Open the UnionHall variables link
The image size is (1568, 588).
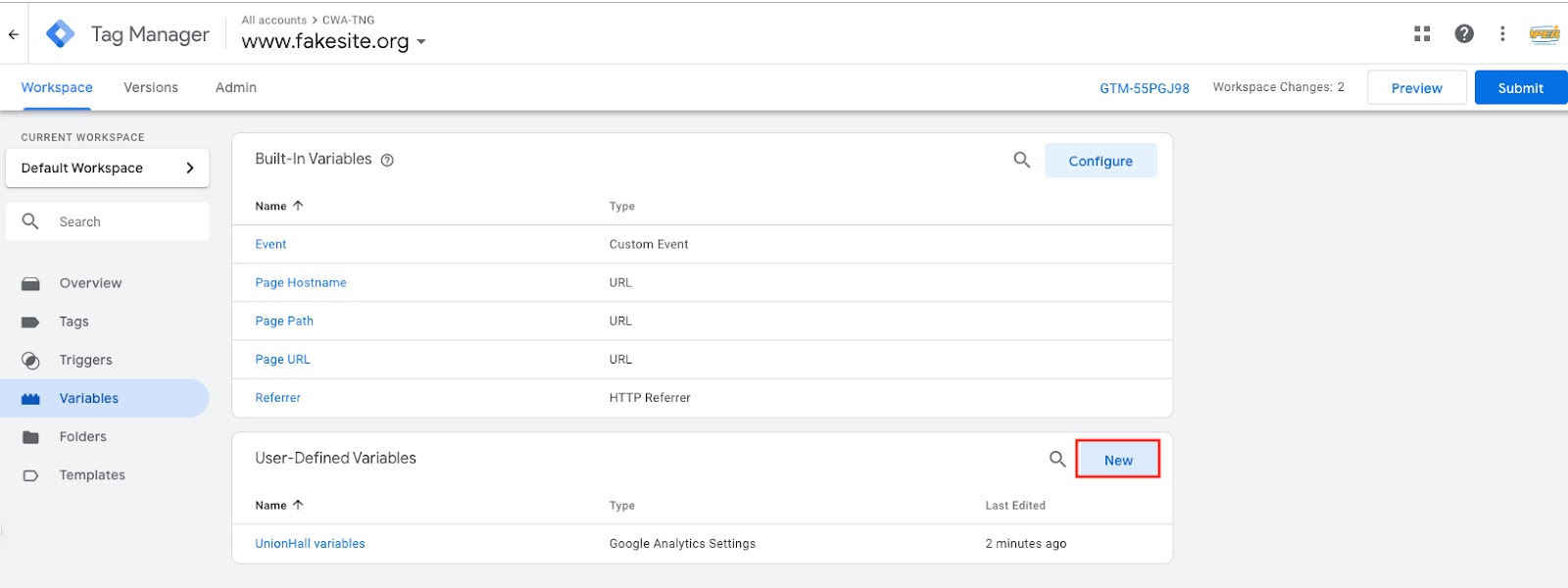pyautogui.click(x=310, y=544)
